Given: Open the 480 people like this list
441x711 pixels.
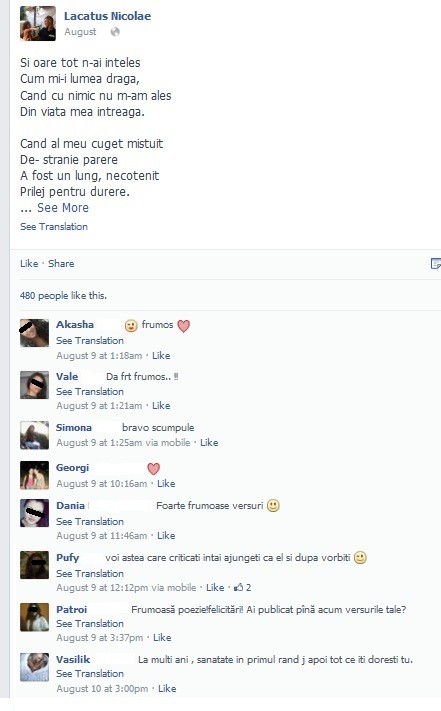Looking at the screenshot, I should (x=63, y=296).
